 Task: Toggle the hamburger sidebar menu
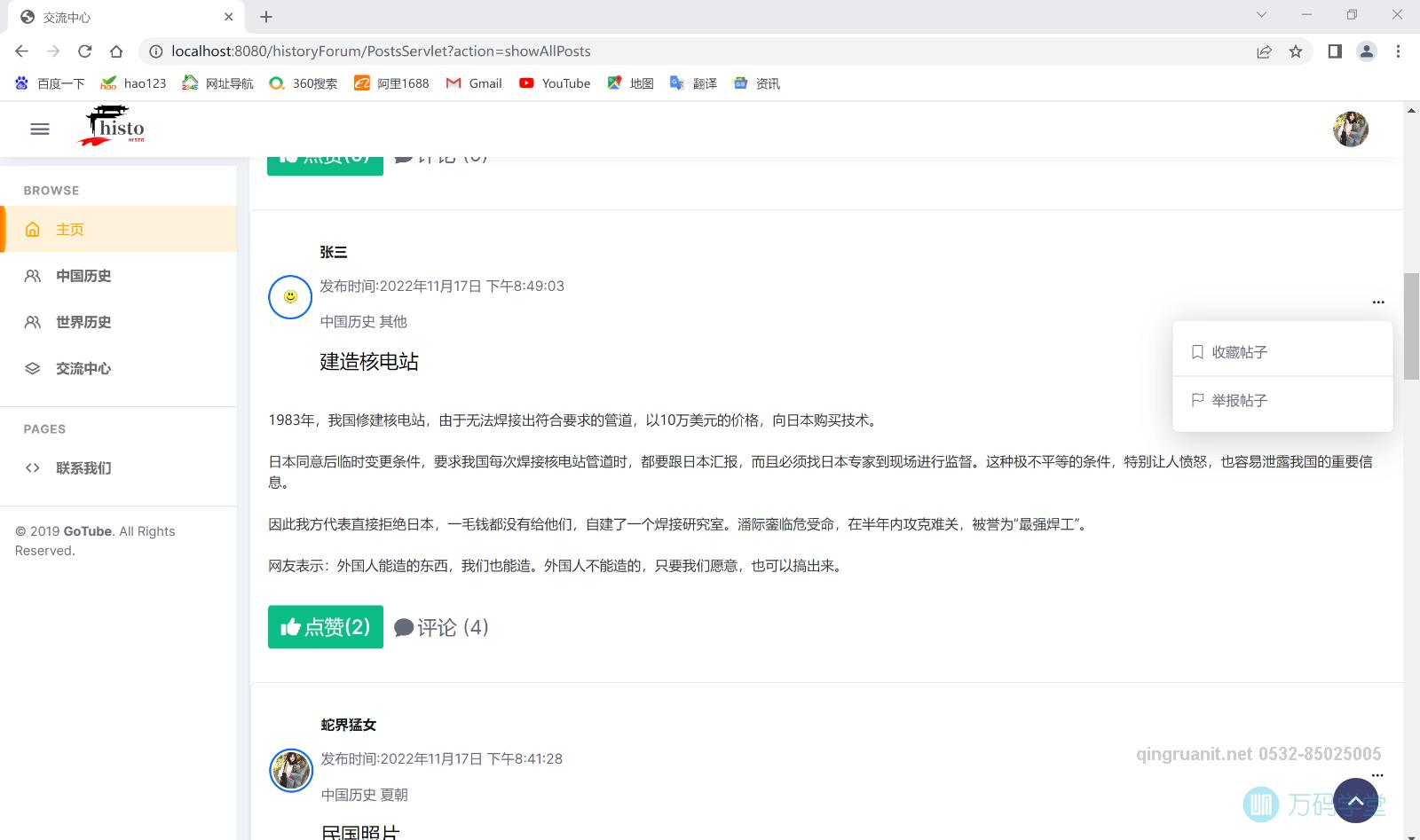pos(40,130)
